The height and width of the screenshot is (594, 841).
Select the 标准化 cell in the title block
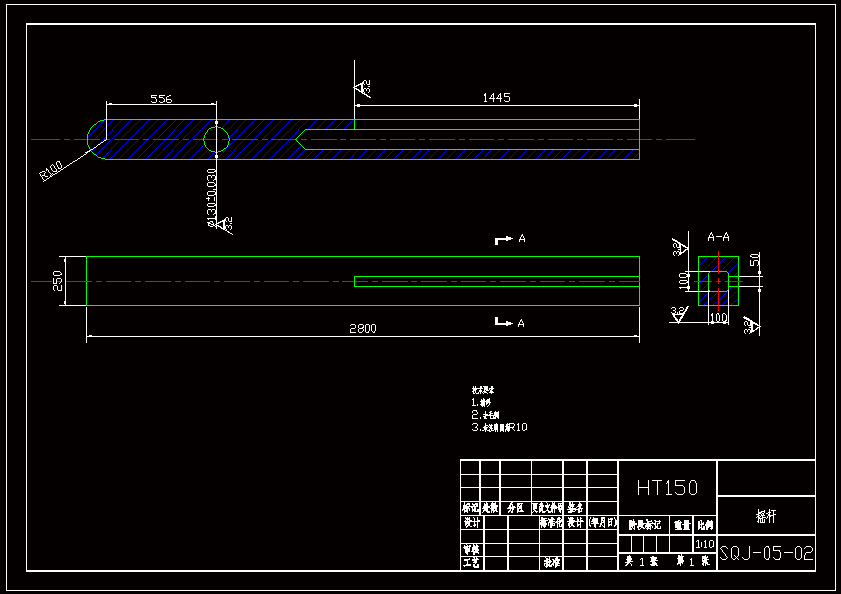551,522
